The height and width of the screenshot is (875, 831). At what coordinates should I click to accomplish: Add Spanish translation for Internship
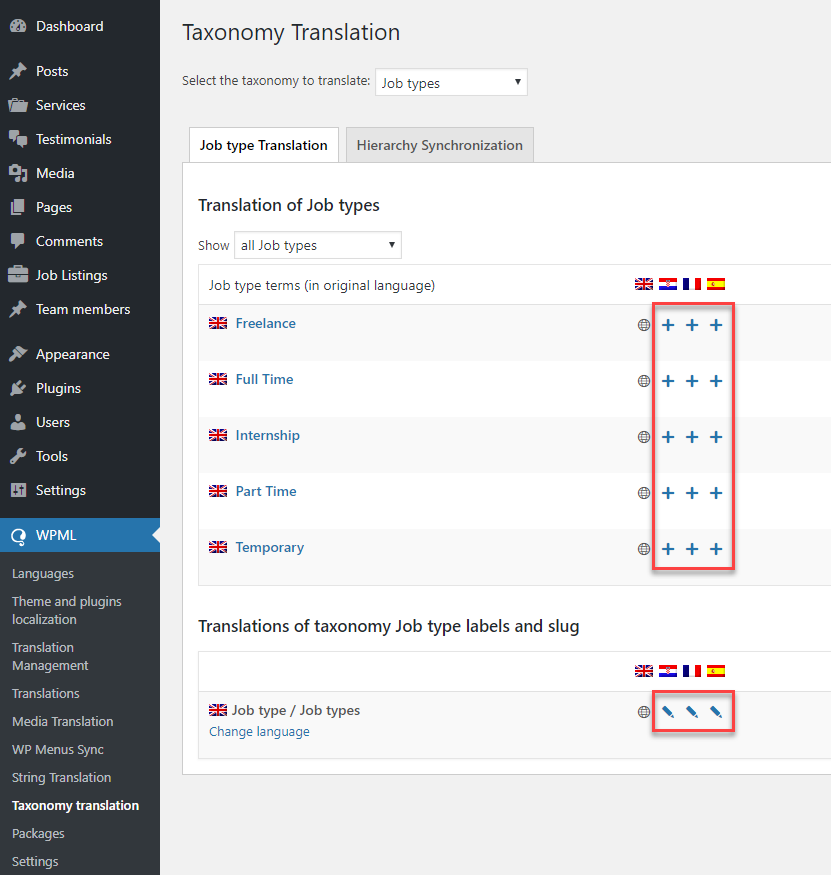[715, 436]
